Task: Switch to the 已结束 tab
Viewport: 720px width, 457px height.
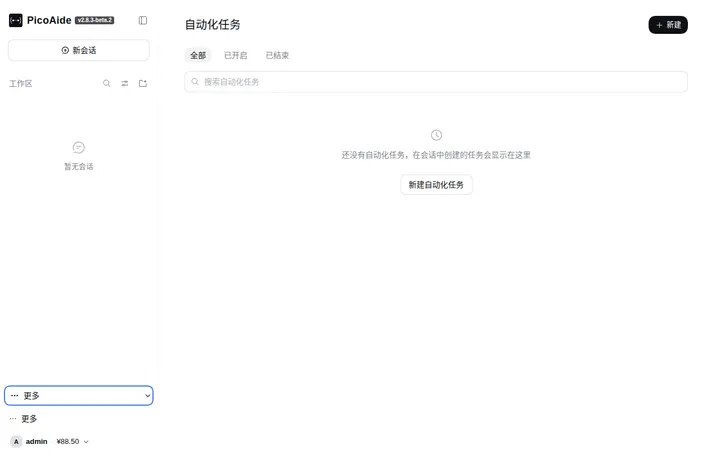Action: click(277, 55)
